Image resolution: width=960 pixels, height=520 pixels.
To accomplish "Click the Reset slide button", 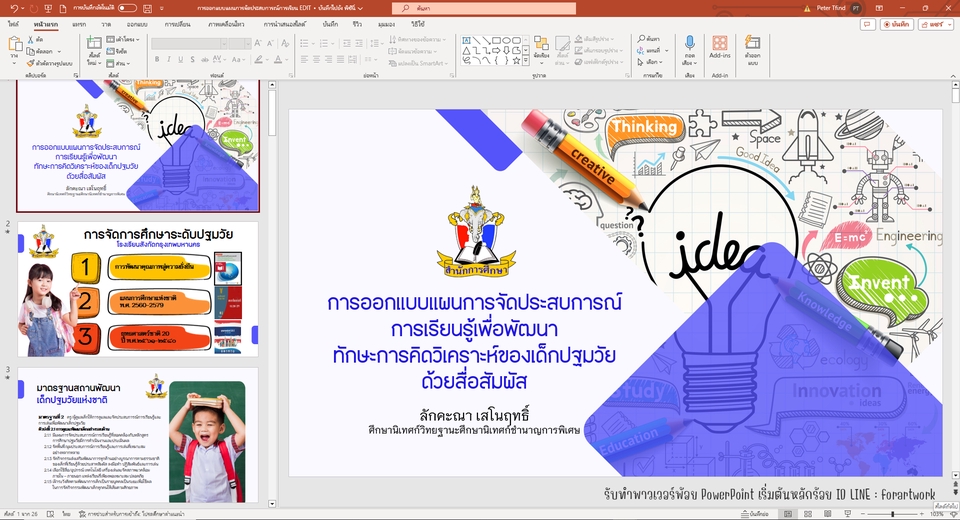I will click(x=117, y=51).
